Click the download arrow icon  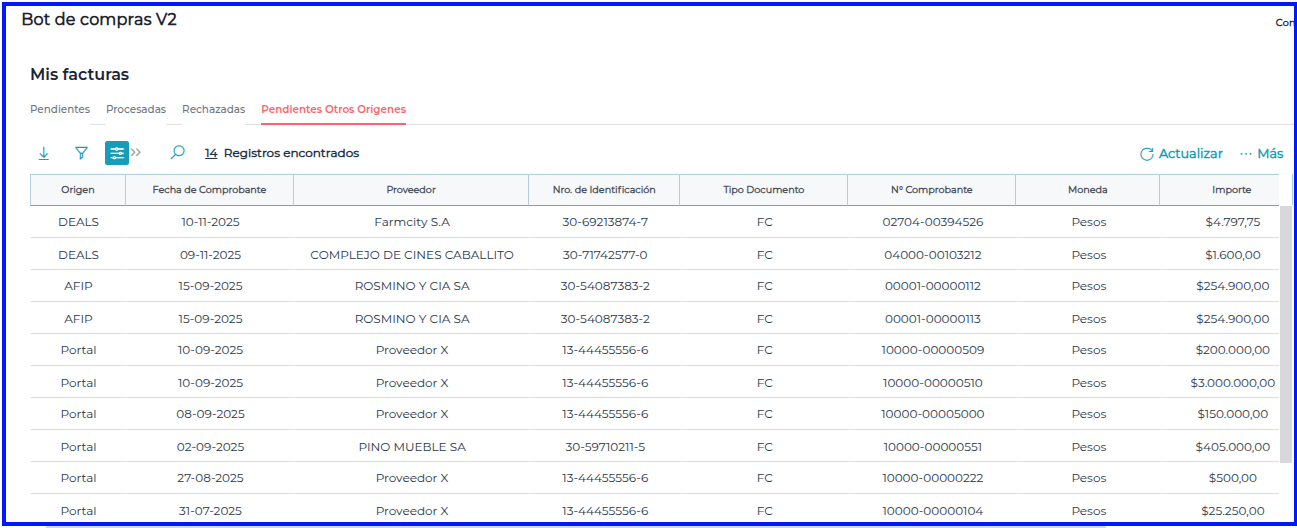pos(43,153)
